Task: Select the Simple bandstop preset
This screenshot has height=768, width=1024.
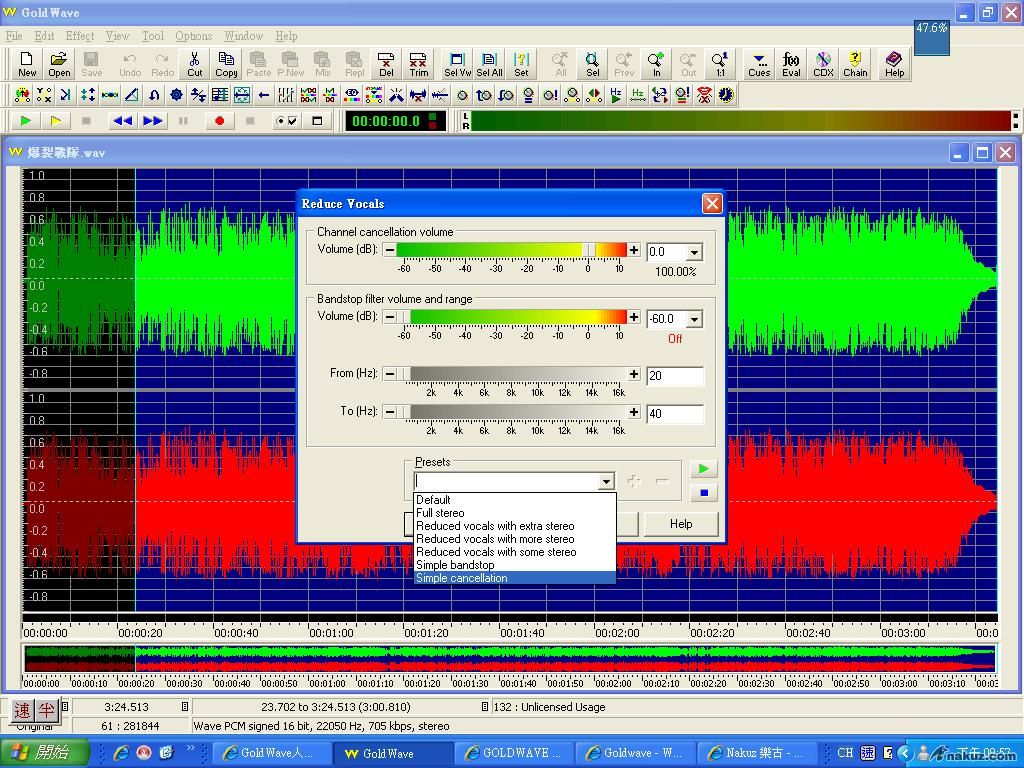Action: (515, 565)
